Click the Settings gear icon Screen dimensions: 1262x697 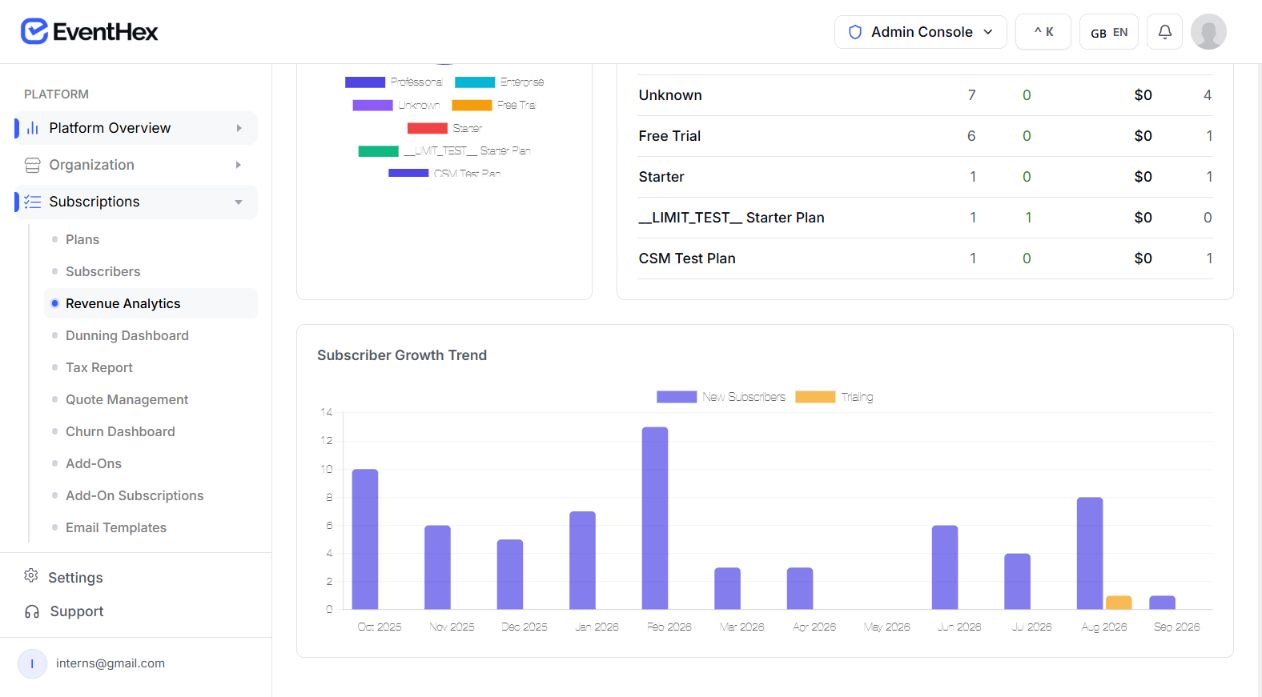coord(31,576)
